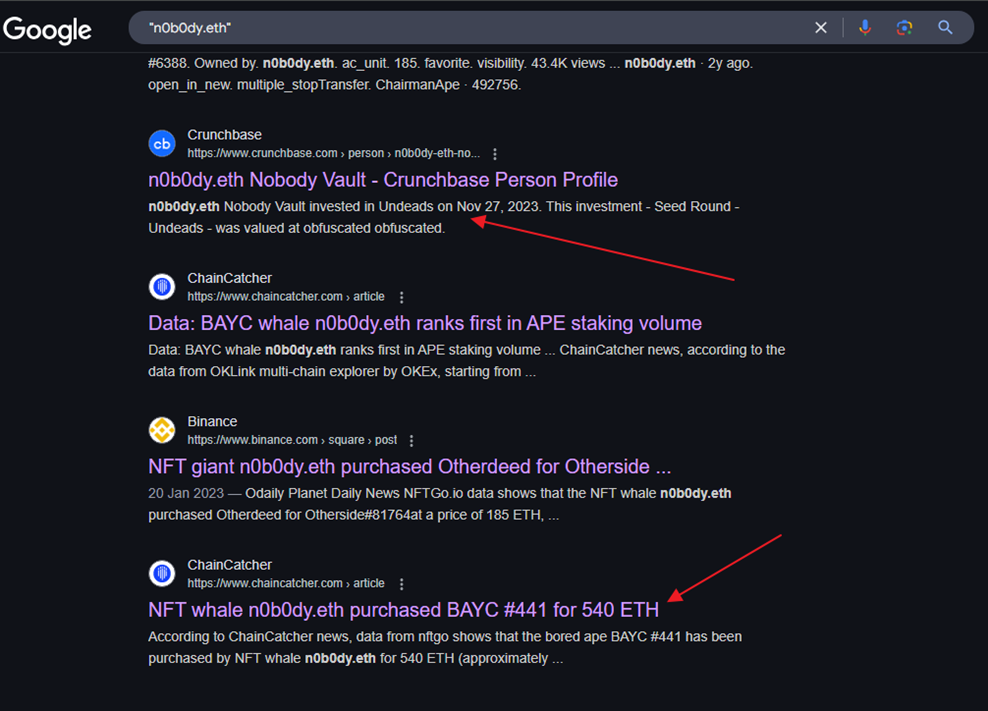Clear the search box text
The image size is (988, 711).
click(x=821, y=28)
